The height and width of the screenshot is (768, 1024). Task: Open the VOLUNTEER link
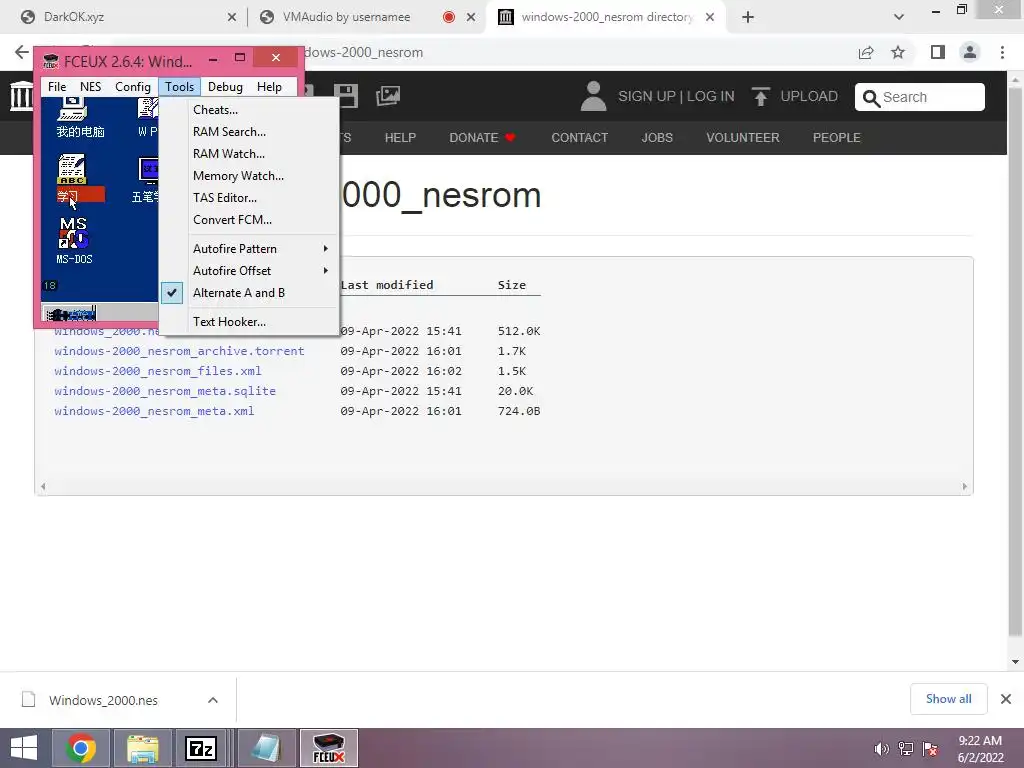pos(743,138)
